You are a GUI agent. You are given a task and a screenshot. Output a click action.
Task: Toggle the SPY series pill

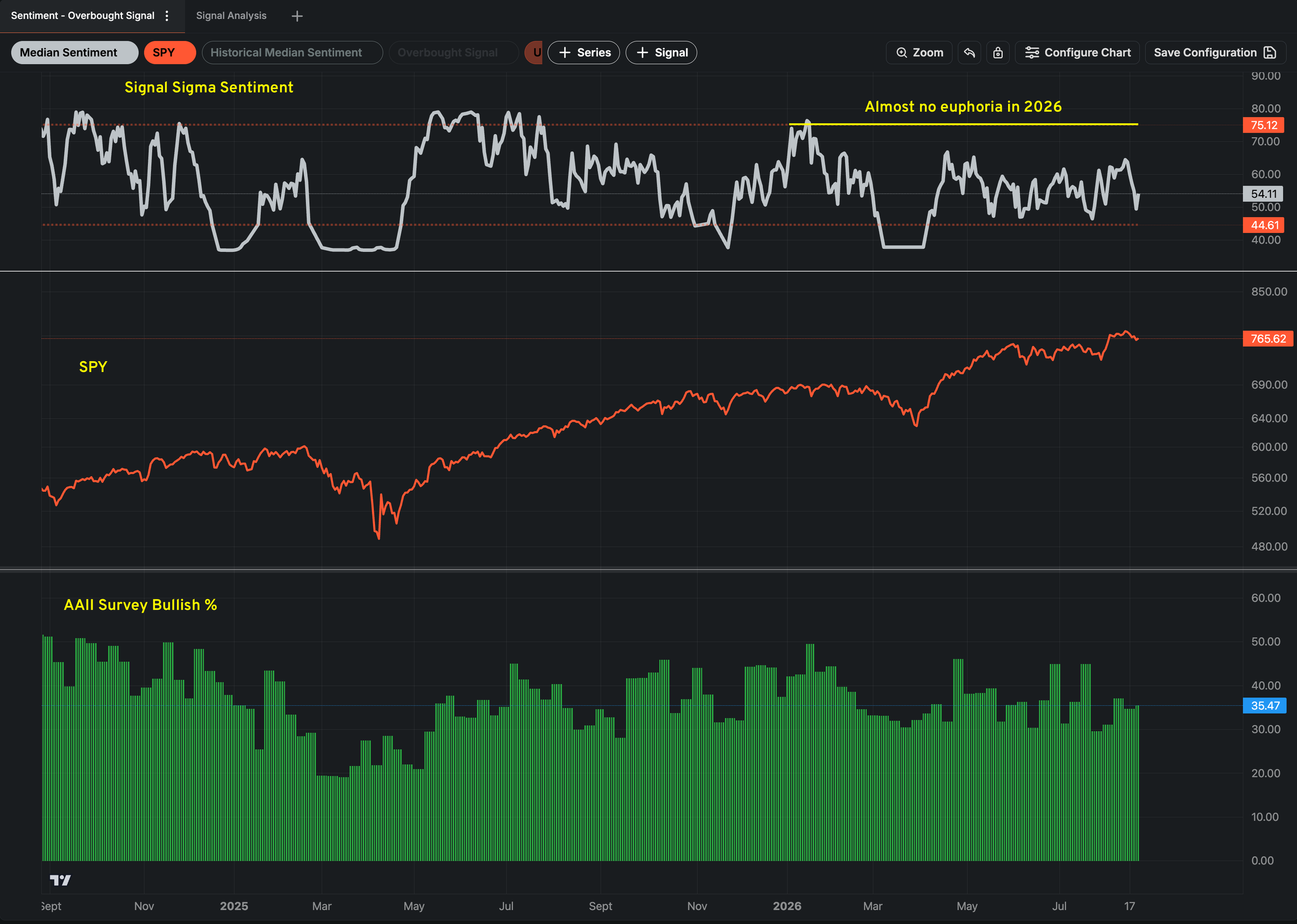pos(170,52)
